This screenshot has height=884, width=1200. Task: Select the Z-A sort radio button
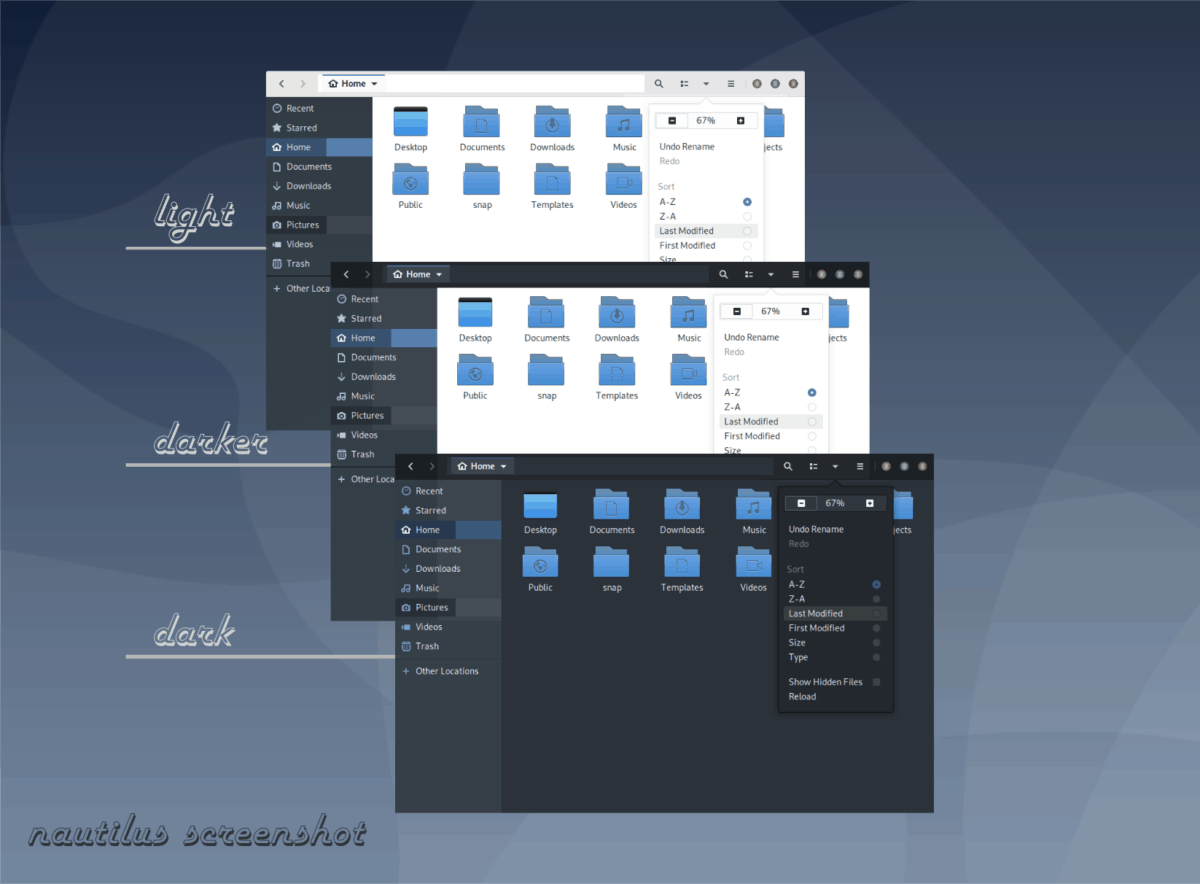pyautogui.click(x=795, y=598)
